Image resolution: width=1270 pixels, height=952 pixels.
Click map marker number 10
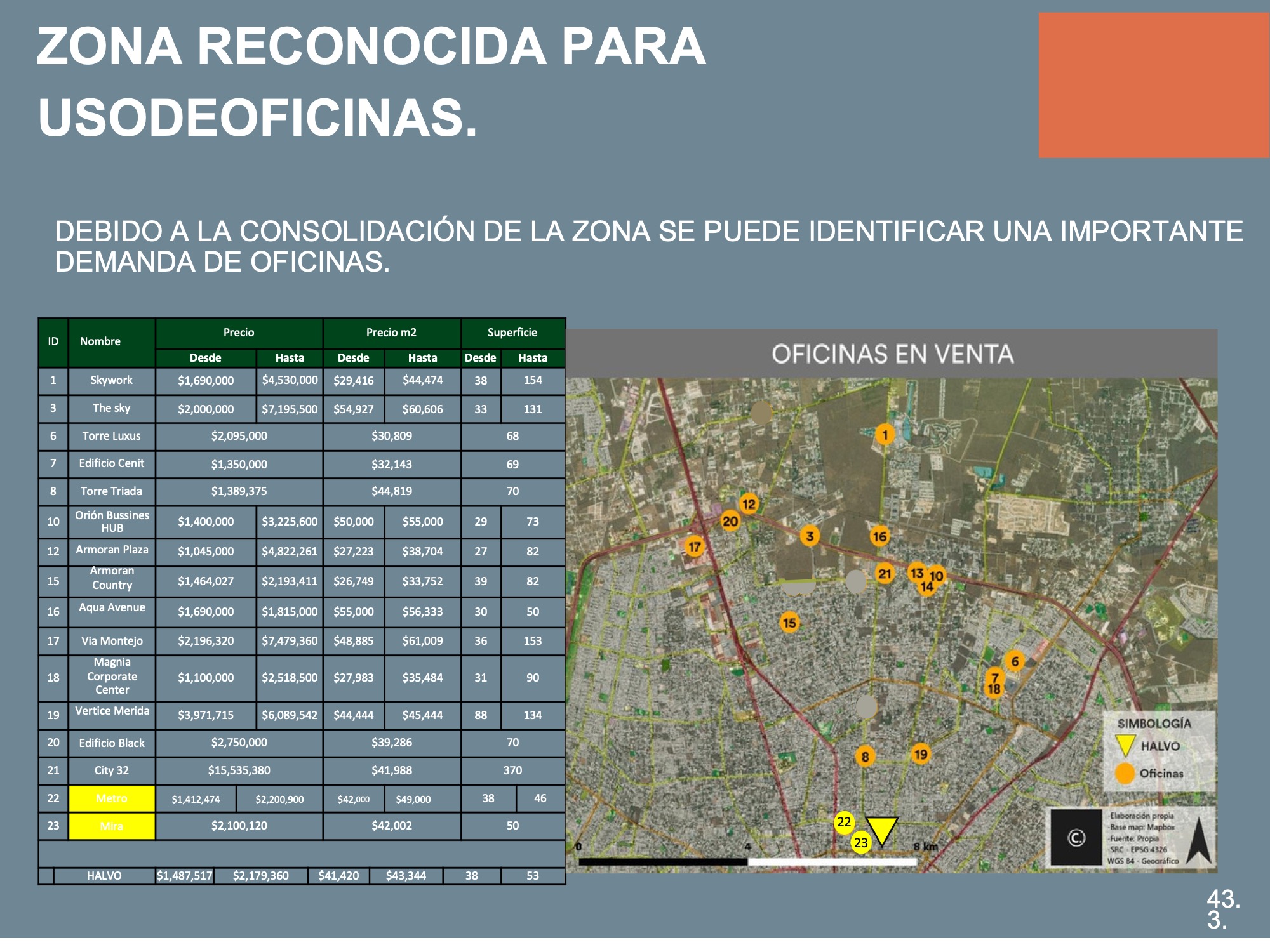point(937,576)
